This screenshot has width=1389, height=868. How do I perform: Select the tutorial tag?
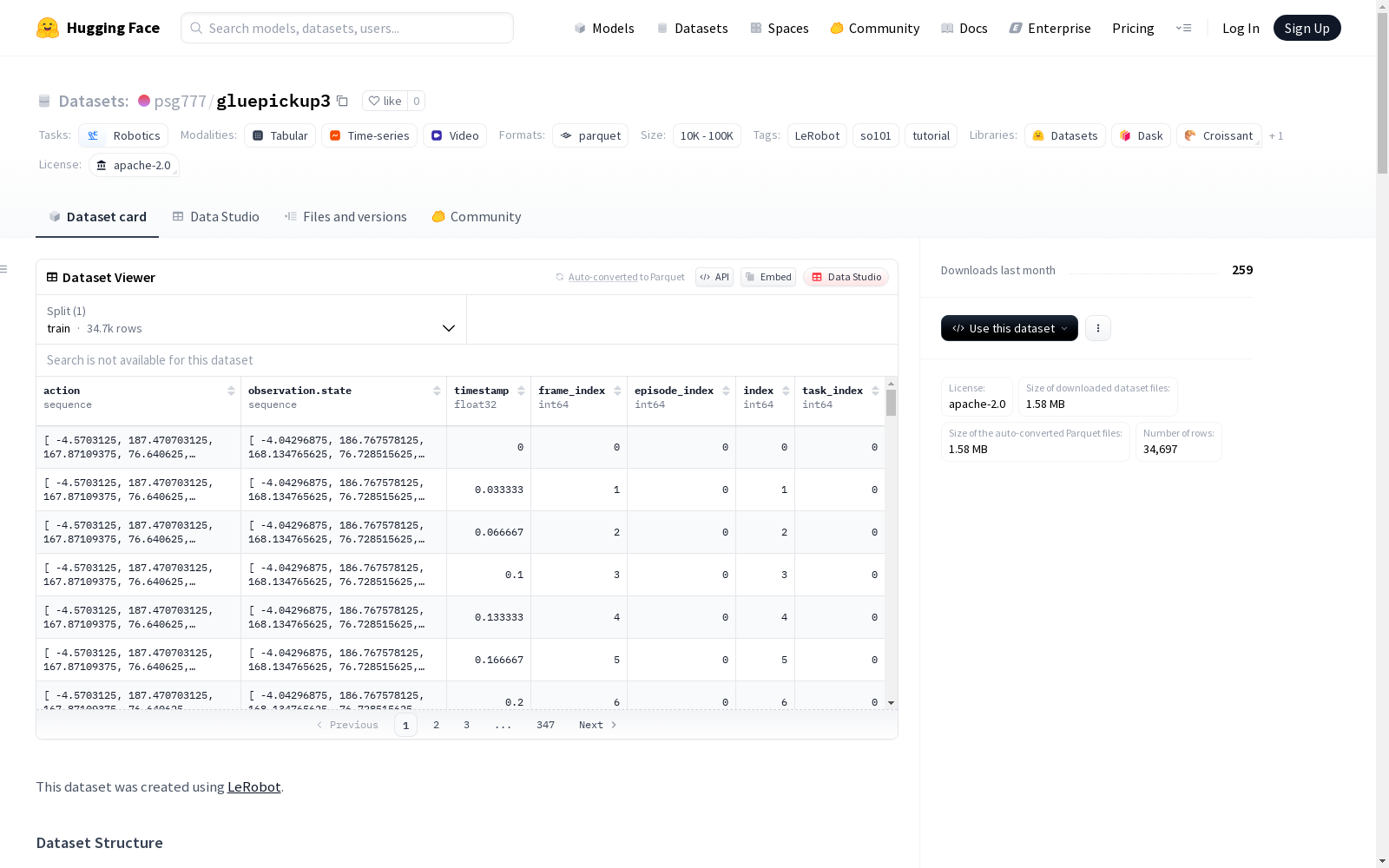coord(931,135)
